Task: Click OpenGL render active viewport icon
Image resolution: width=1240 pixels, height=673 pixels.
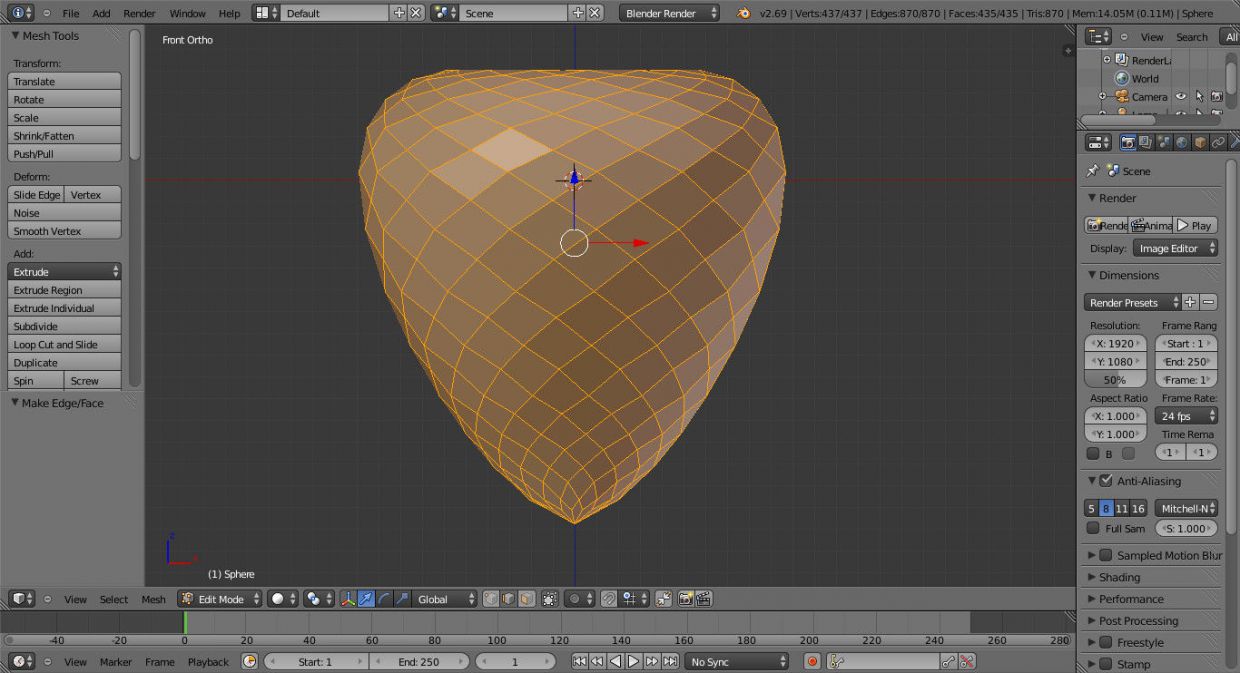Action: pyautogui.click(x=686, y=599)
